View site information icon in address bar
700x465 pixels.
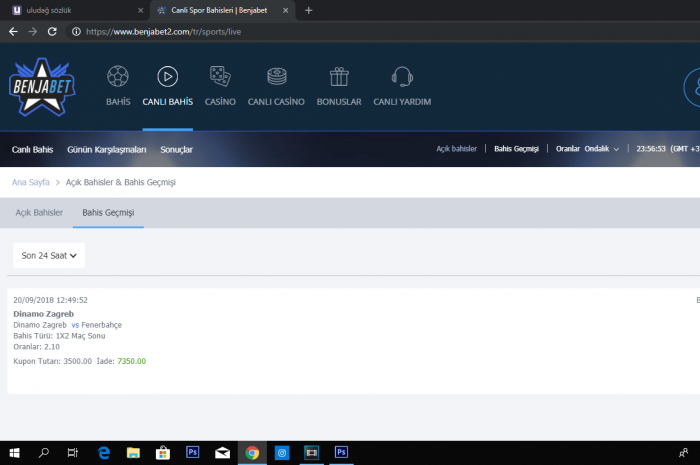pos(76,32)
